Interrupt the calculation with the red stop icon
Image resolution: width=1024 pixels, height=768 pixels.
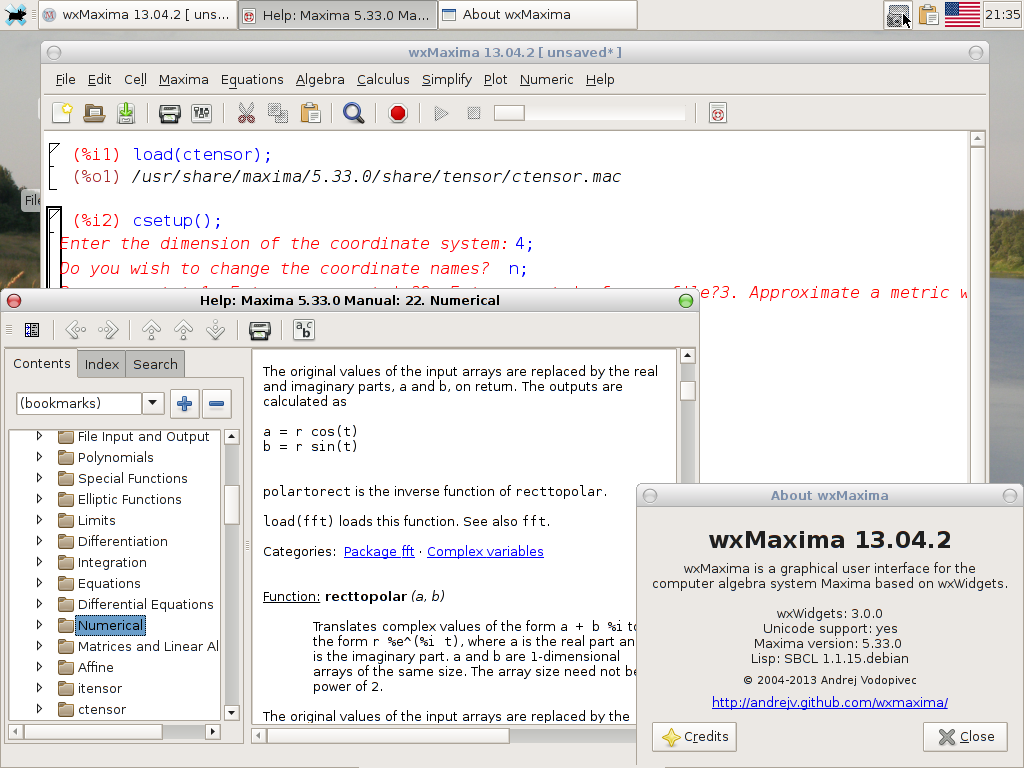click(398, 113)
